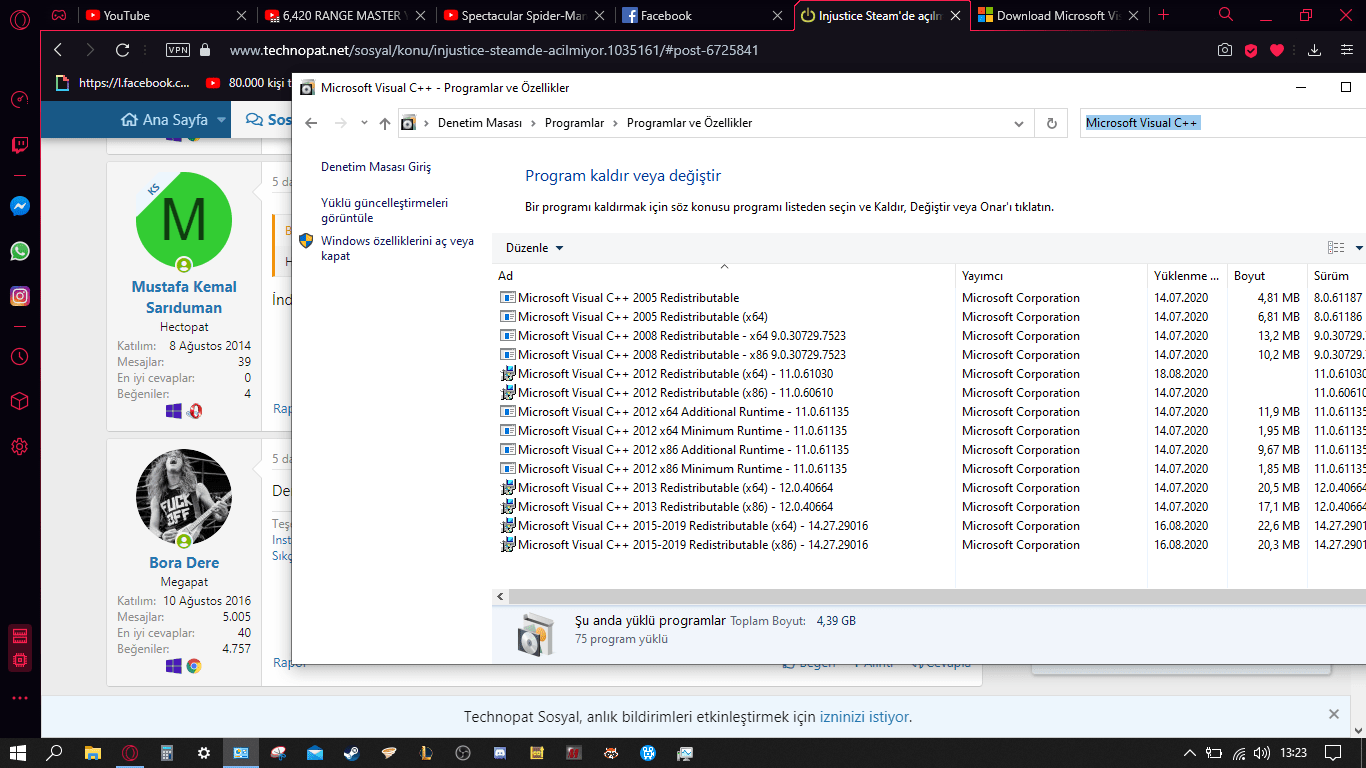Expand the view options dropdown arrow
This screenshot has height=768, width=1366.
[x=1359, y=248]
